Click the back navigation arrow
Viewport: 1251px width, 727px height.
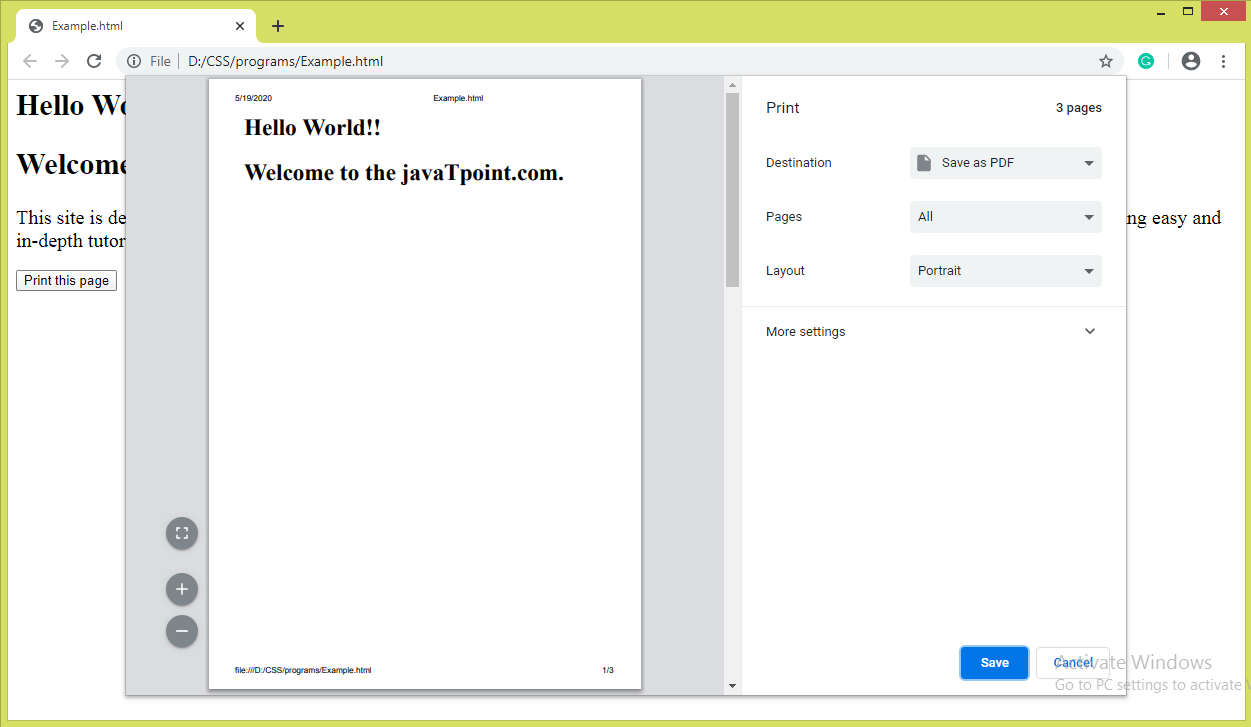pos(30,61)
